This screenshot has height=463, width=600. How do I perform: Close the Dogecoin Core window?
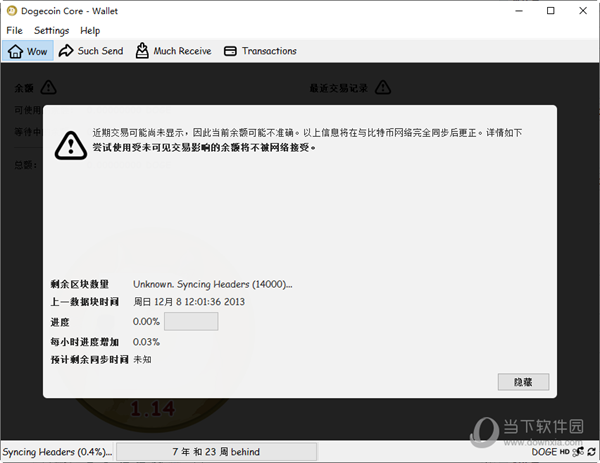[x=583, y=11]
